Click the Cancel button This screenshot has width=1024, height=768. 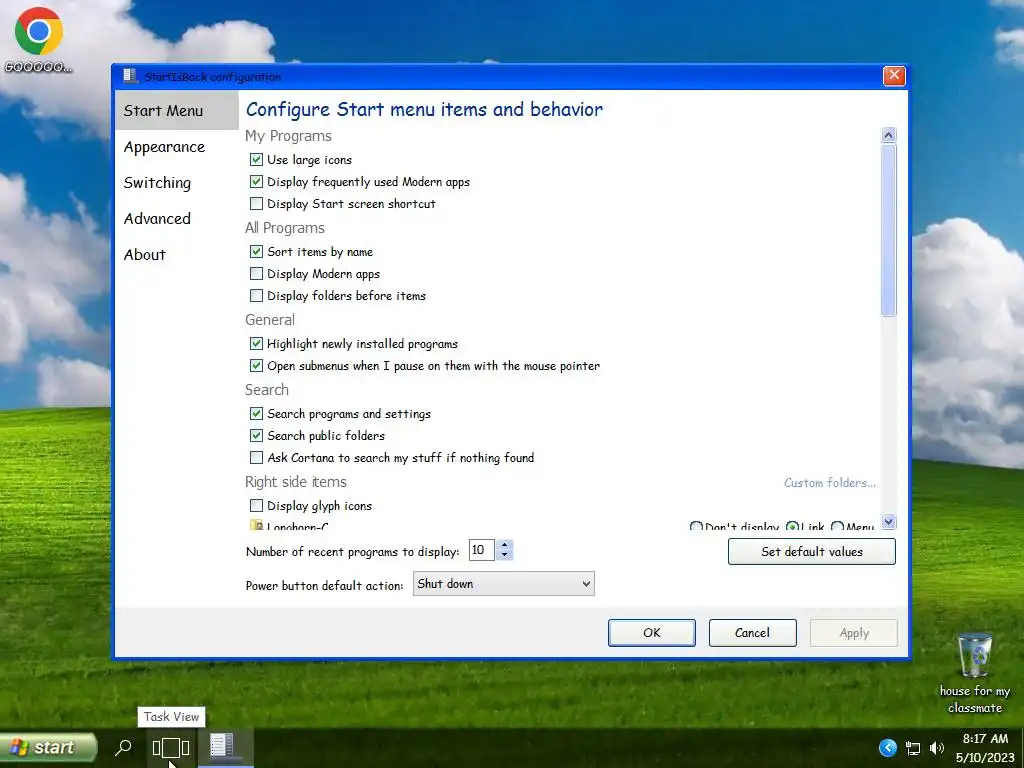point(752,633)
